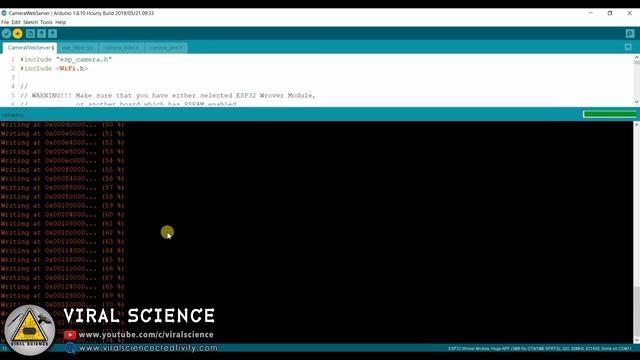Click the editor scrollbar down arrow
The width and height of the screenshot is (640, 360).
636,102
